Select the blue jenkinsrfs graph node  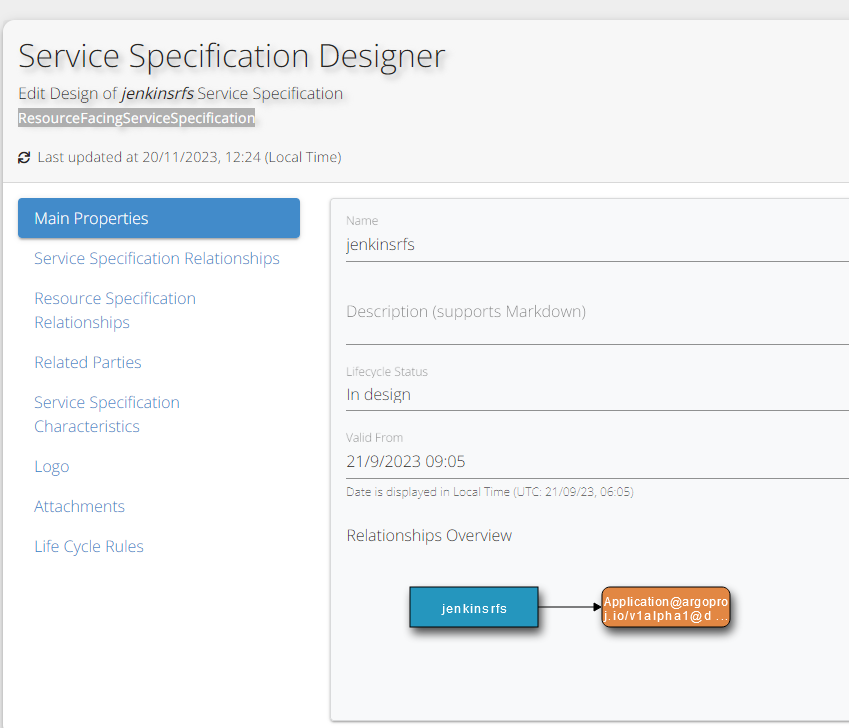(x=474, y=607)
